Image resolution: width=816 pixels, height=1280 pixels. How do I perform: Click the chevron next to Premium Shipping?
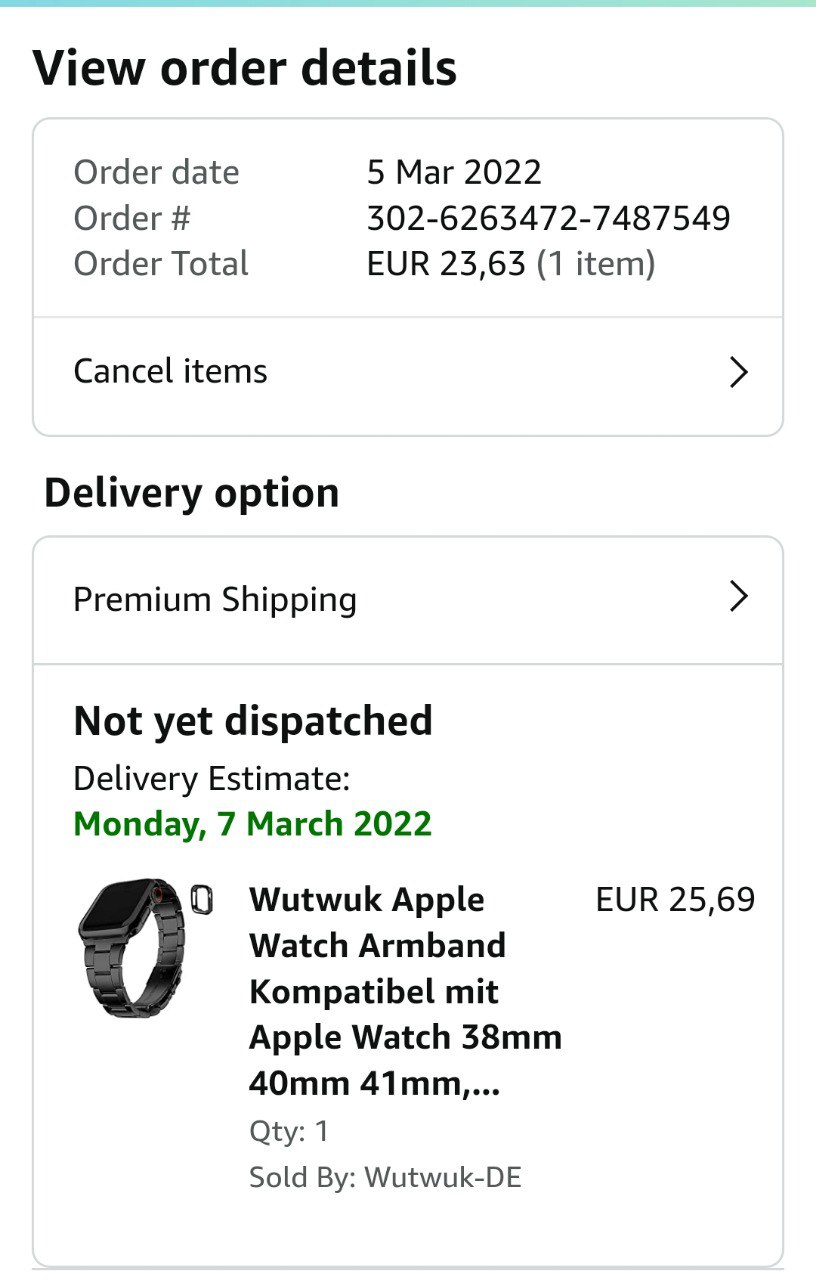[x=738, y=597]
